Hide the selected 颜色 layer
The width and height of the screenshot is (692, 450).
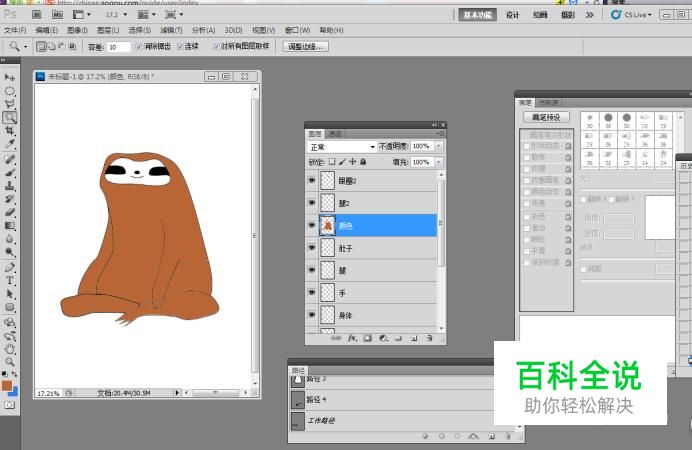312,225
